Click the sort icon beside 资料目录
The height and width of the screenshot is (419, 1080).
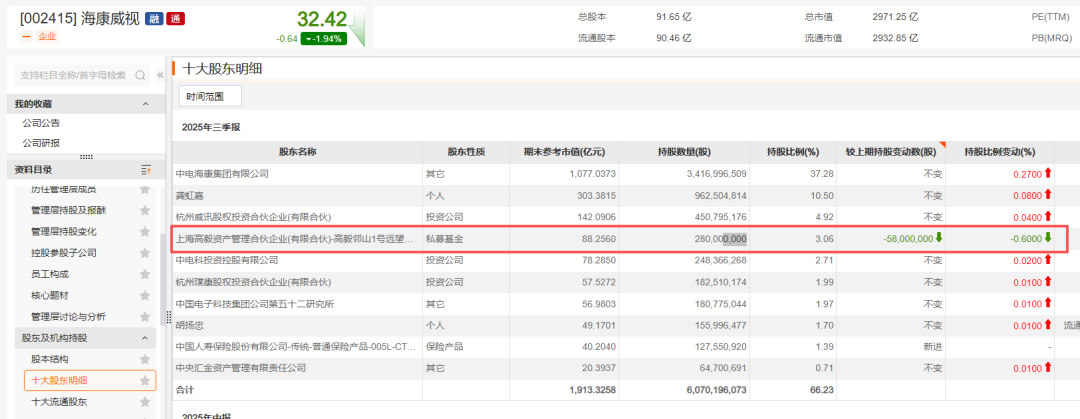[x=146, y=169]
